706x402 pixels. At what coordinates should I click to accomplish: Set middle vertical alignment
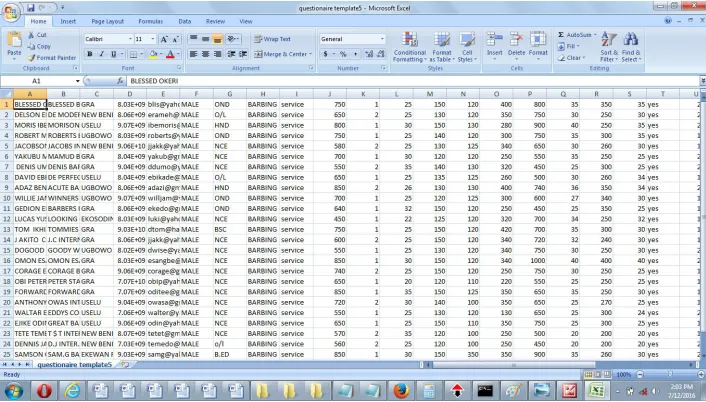click(x=205, y=39)
